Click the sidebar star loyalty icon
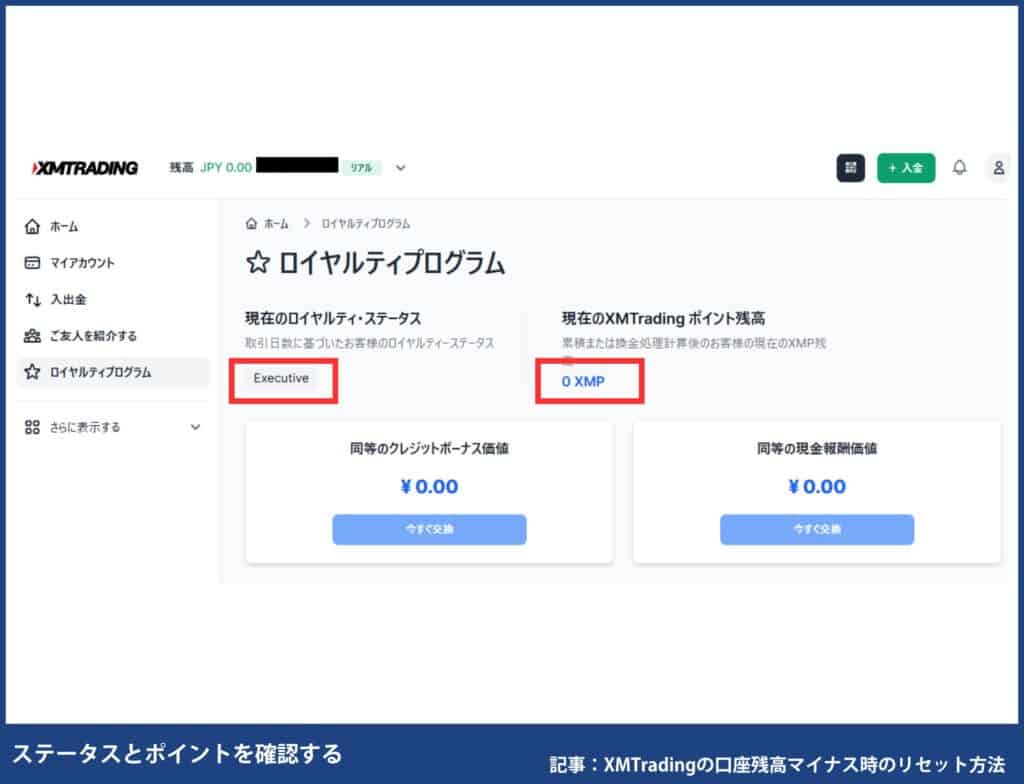Image resolution: width=1024 pixels, height=784 pixels. (x=32, y=372)
